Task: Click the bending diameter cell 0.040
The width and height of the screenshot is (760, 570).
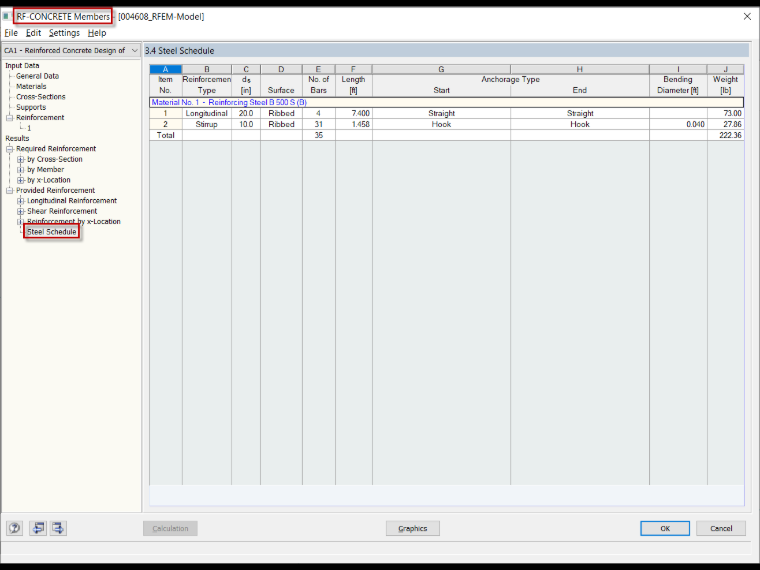Action: [x=678, y=125]
